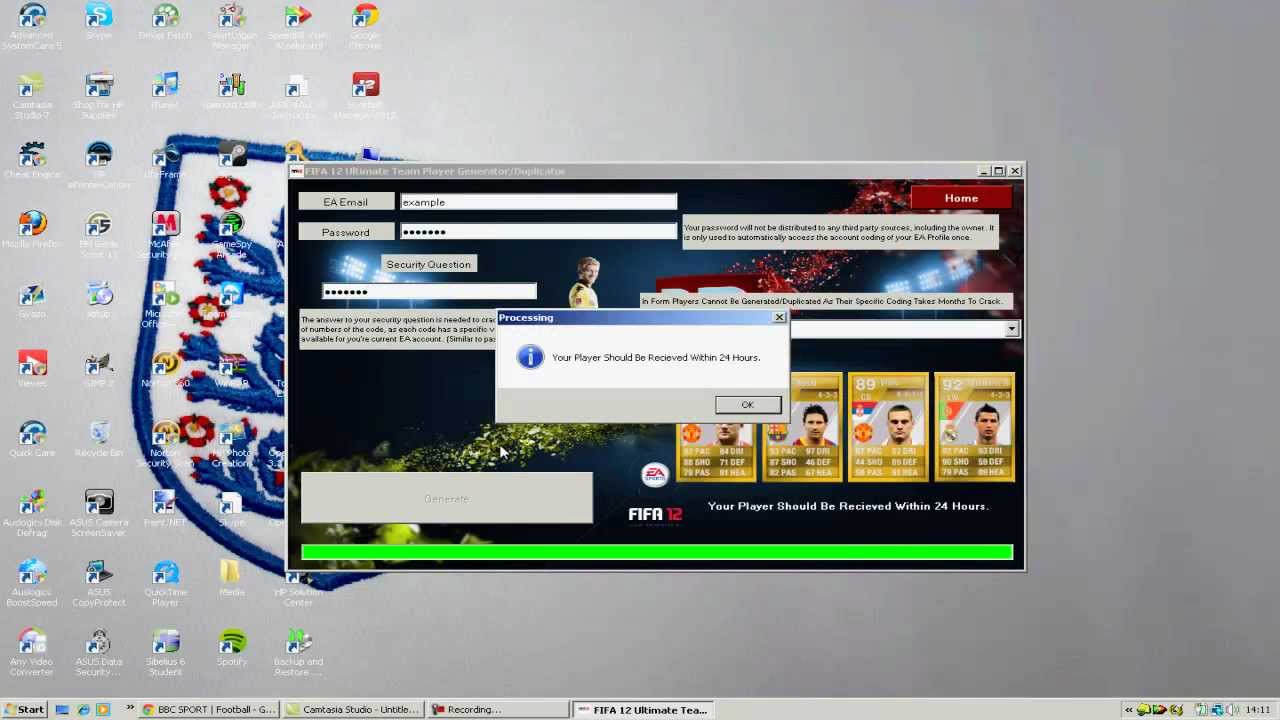The width and height of the screenshot is (1280, 720).
Task: Expand quick launch overflow chevron
Action: pos(130,709)
